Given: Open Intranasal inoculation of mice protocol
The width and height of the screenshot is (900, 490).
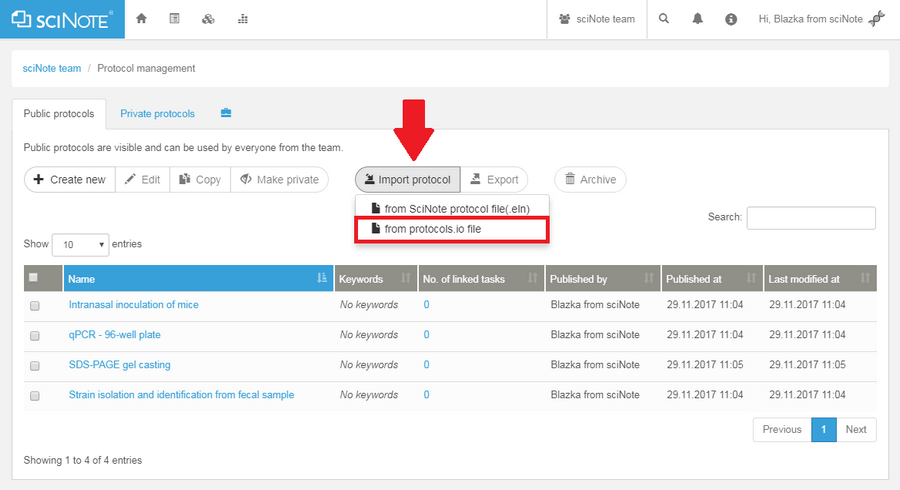Looking at the screenshot, I should [134, 305].
